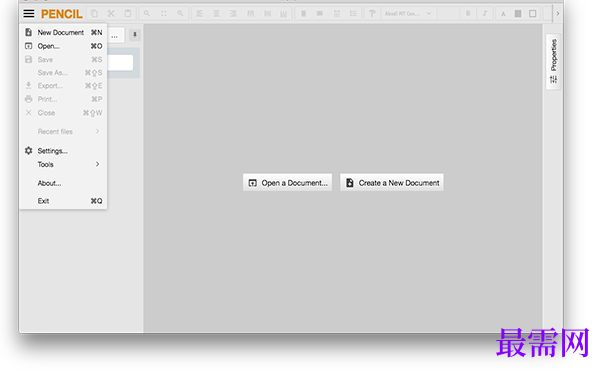Click the Print printer icon
The image size is (608, 374).
28,99
